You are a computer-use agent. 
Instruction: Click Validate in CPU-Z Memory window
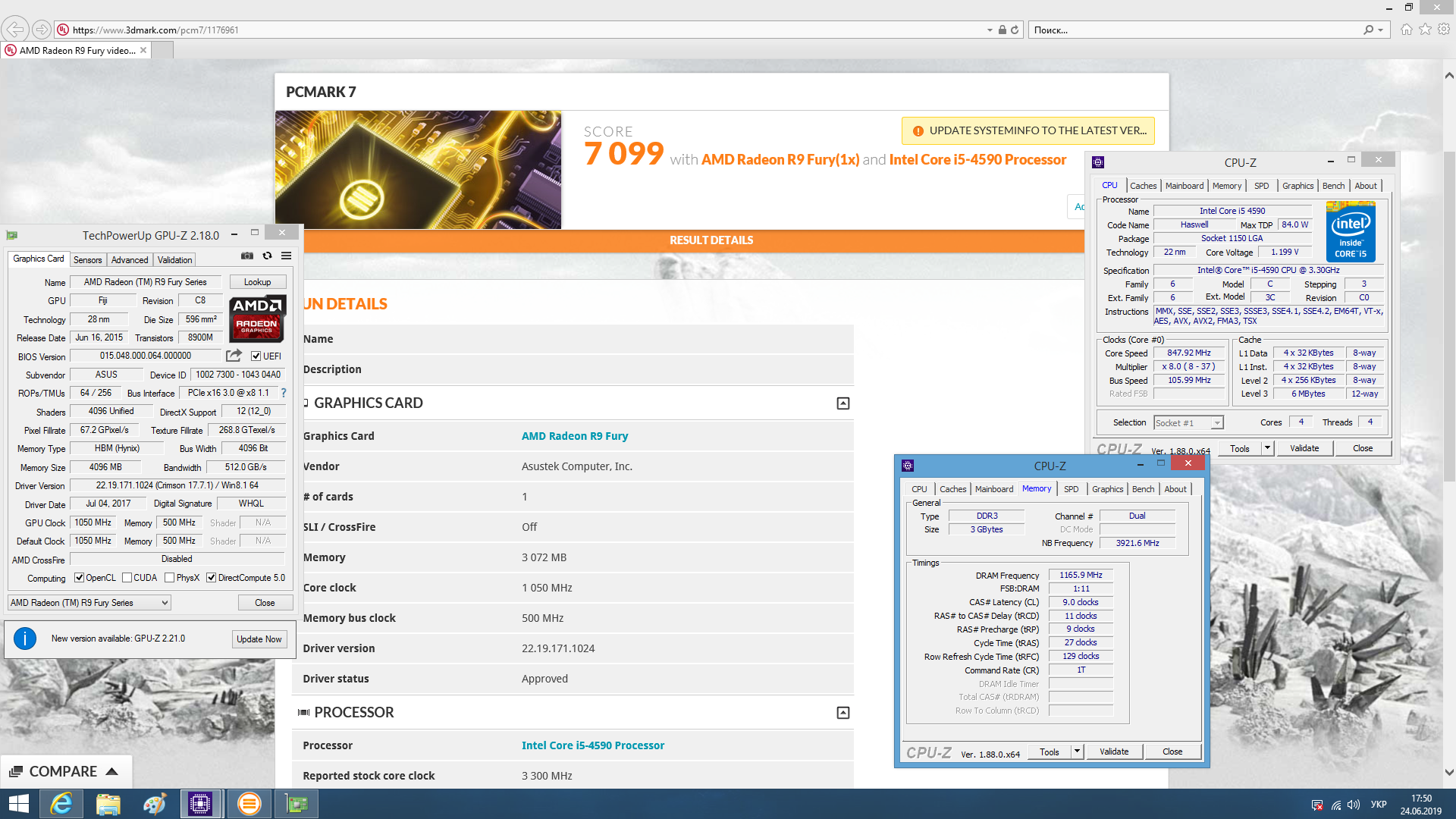click(1114, 752)
